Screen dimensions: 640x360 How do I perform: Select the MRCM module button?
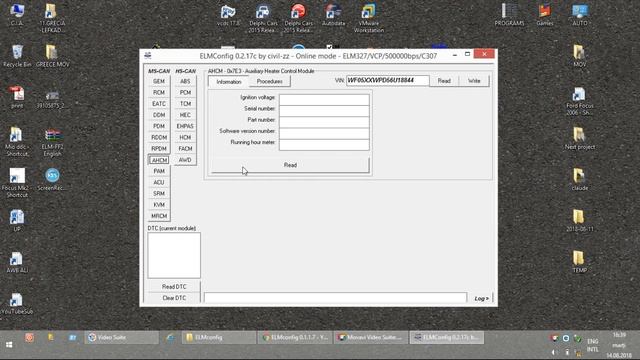point(159,216)
